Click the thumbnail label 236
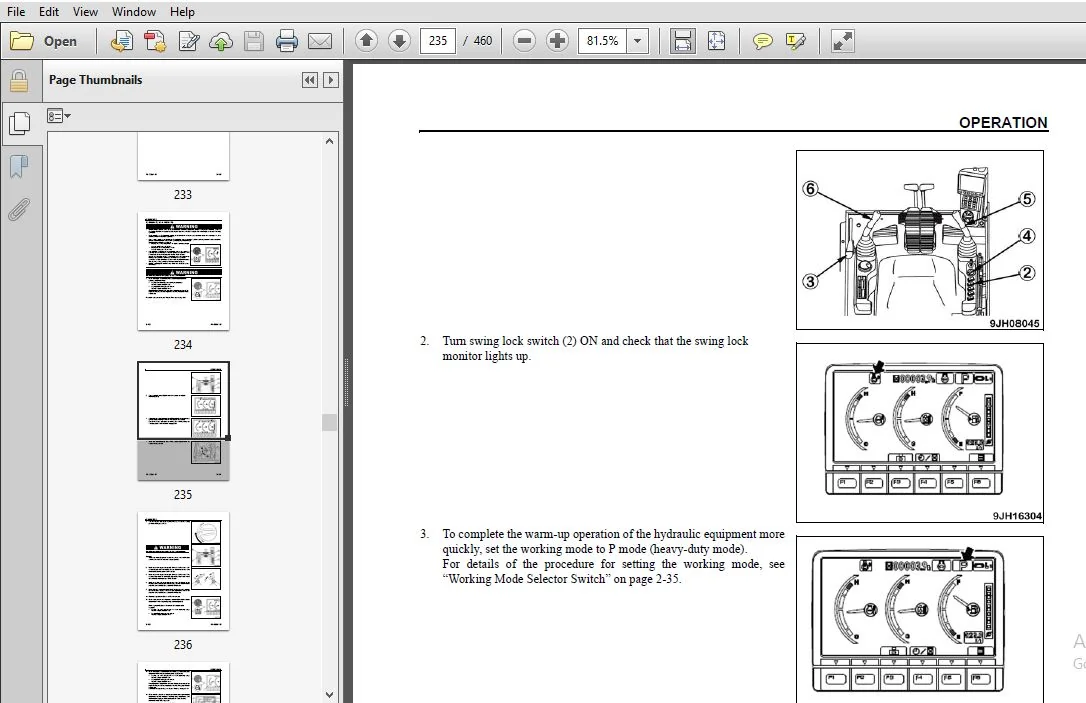The height and width of the screenshot is (703, 1086). (183, 644)
